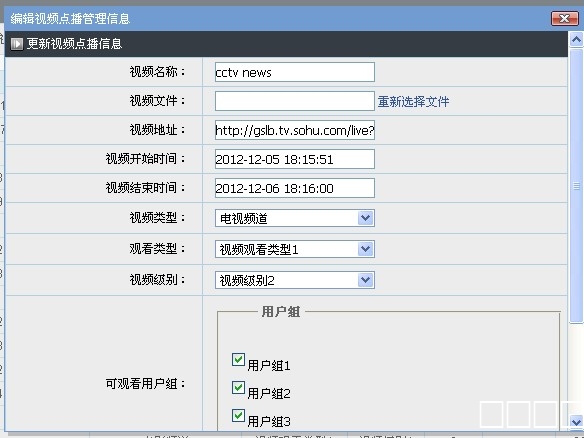Click the play icon beside 更新视频点播信息
The height and width of the screenshot is (438, 584).
tap(16, 44)
